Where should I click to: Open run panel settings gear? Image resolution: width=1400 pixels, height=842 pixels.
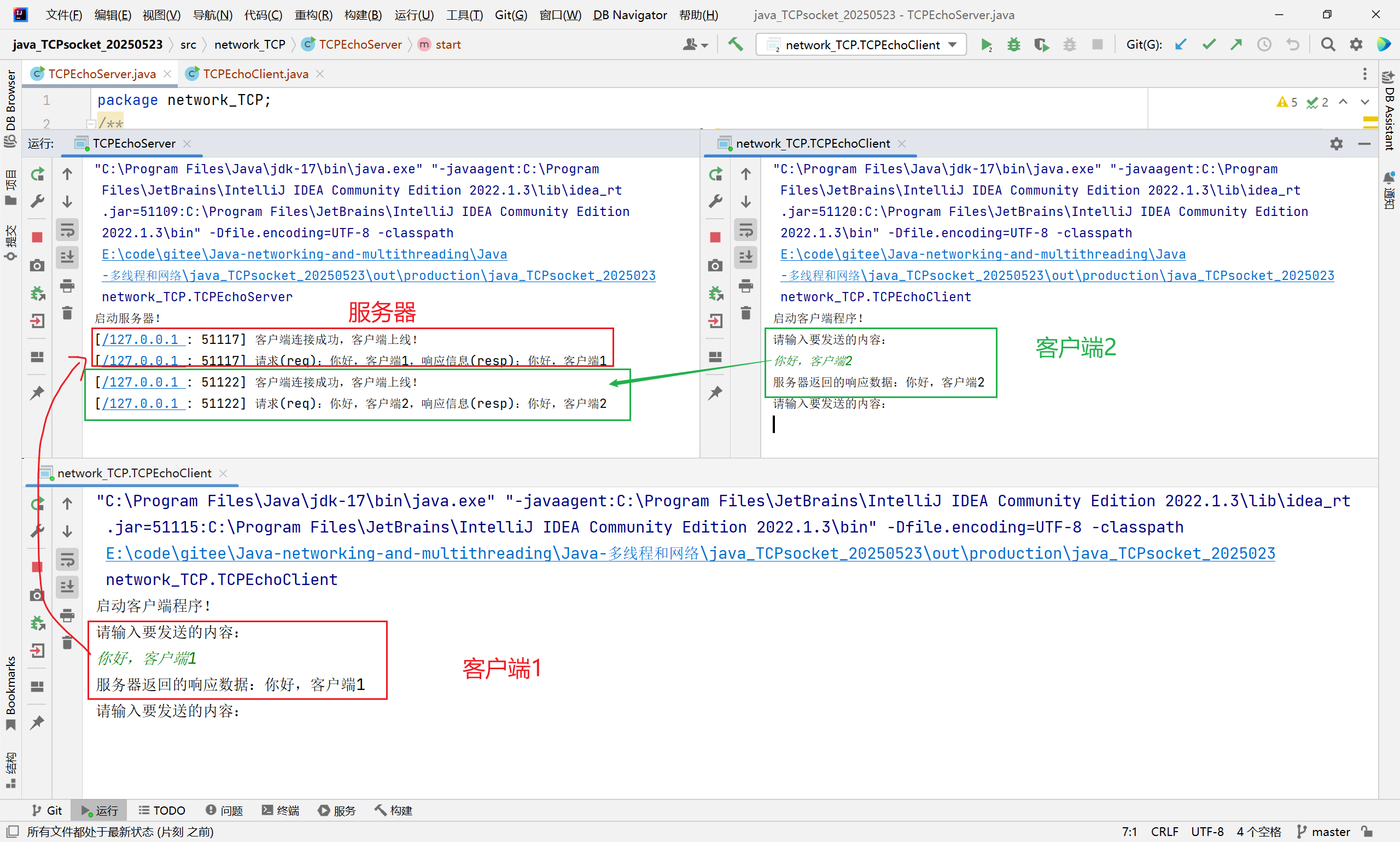point(1337,144)
